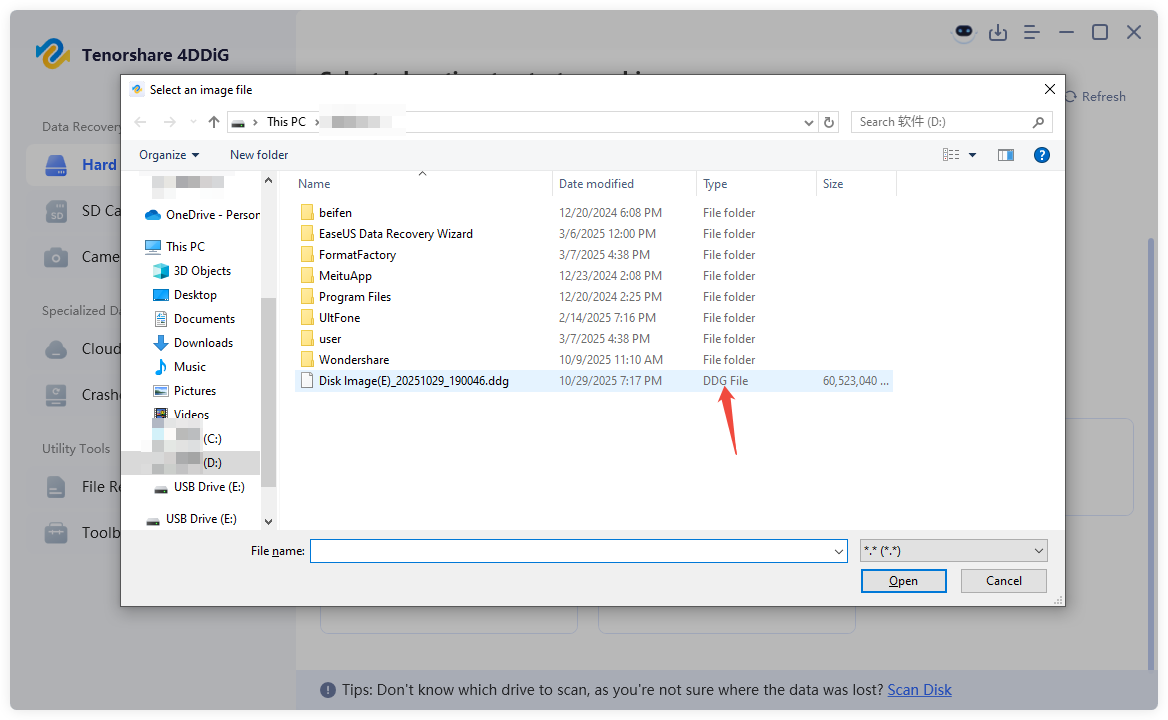The height and width of the screenshot is (720, 1168).
Task: Close the Select an image file dialog
Action: (x=1050, y=89)
